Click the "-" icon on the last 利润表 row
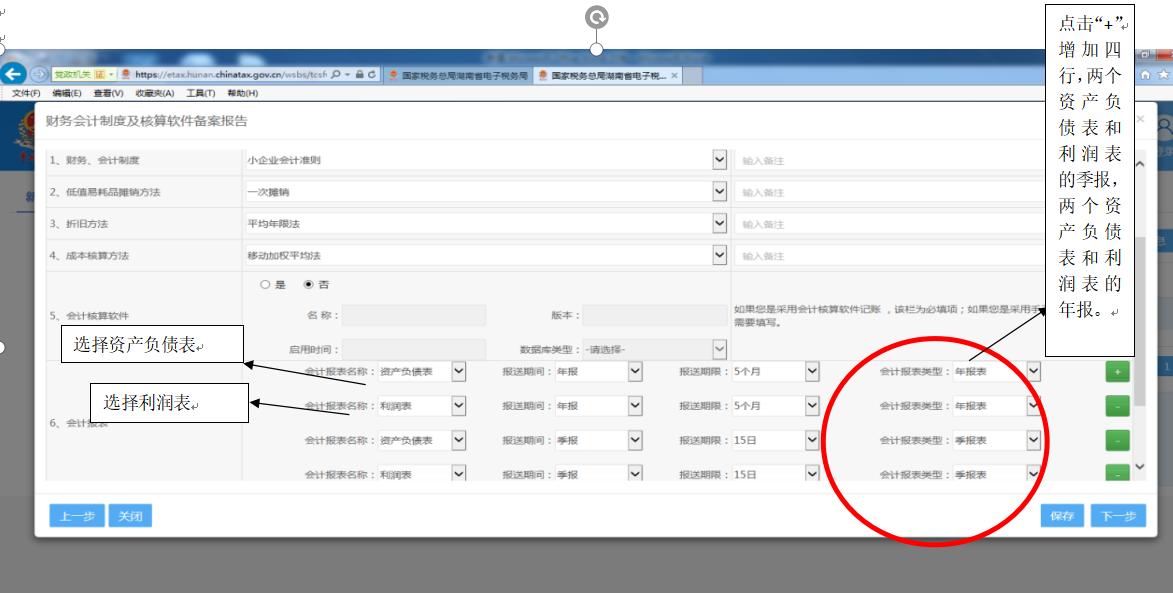Image resolution: width=1173 pixels, height=593 pixels. point(1117,473)
